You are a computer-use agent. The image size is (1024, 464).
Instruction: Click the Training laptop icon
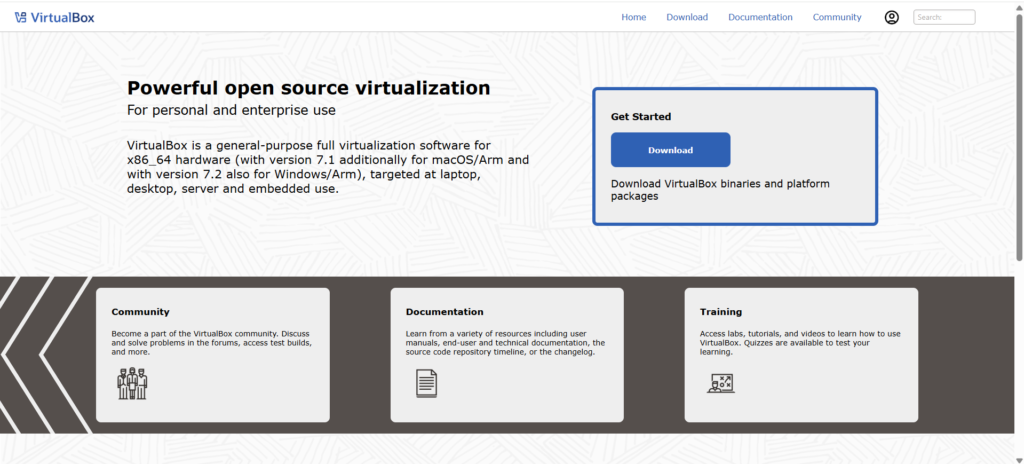click(x=721, y=382)
